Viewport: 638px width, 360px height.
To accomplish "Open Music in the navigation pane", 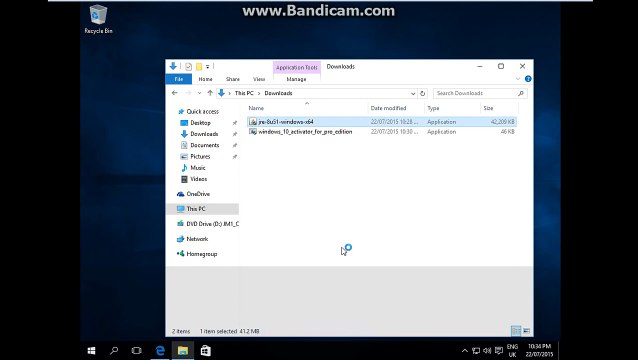I will tap(198, 168).
